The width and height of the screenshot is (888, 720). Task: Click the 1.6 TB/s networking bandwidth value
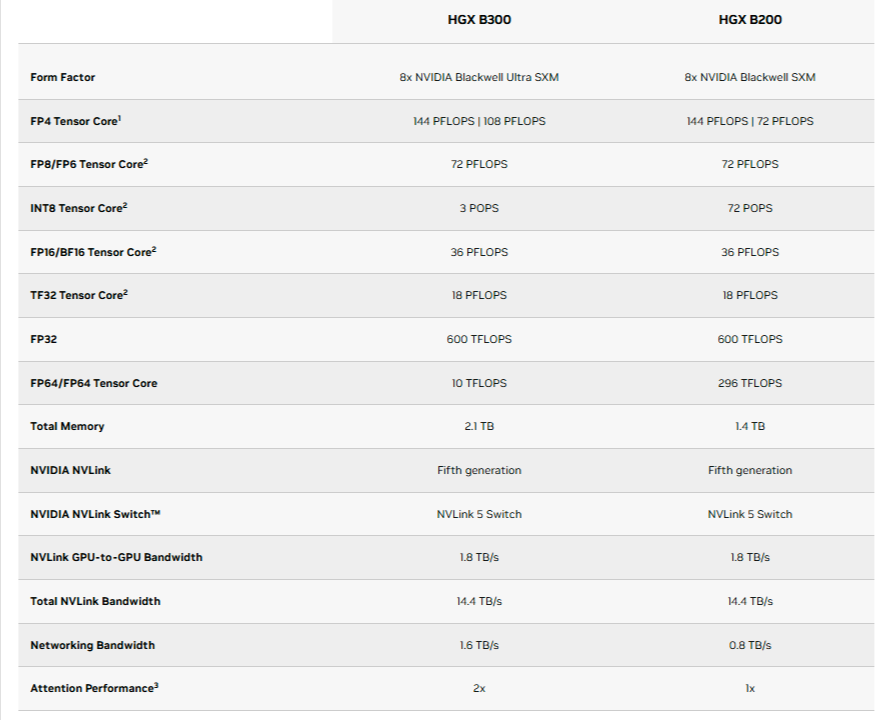tap(478, 645)
